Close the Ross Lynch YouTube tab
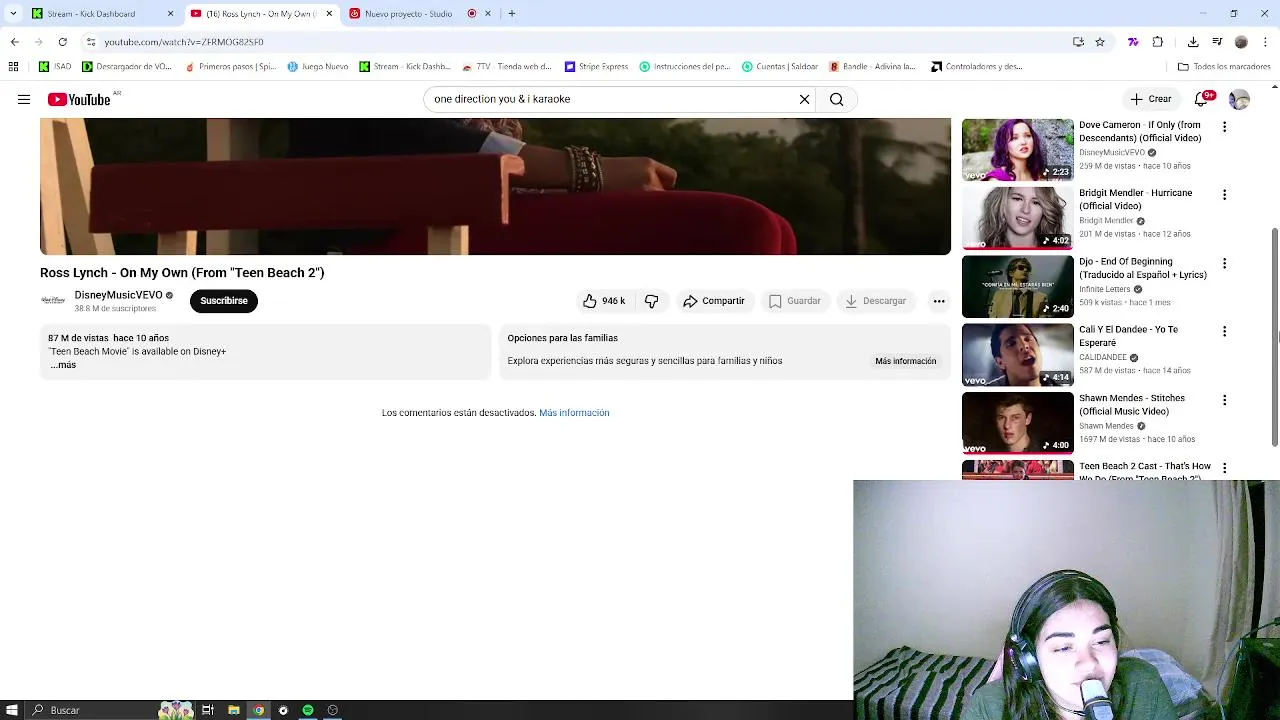The image size is (1280, 720). [329, 14]
